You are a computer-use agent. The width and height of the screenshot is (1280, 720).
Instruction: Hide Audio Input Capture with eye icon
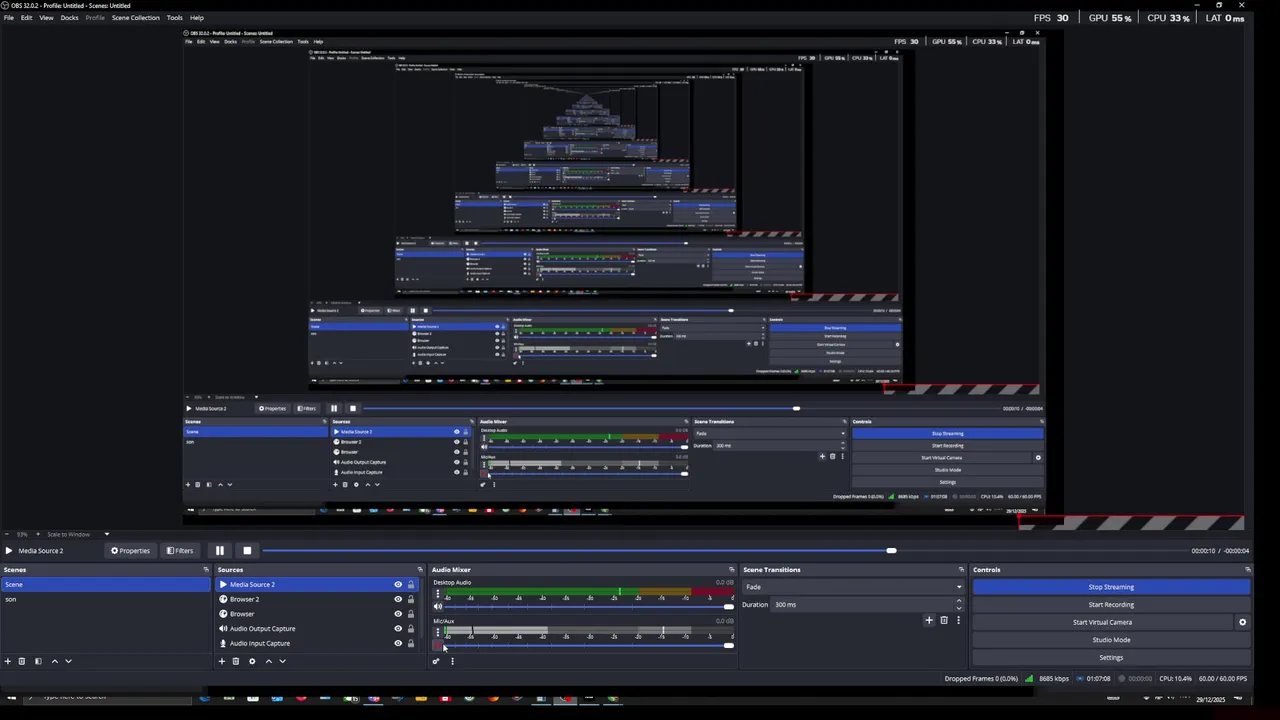(398, 643)
